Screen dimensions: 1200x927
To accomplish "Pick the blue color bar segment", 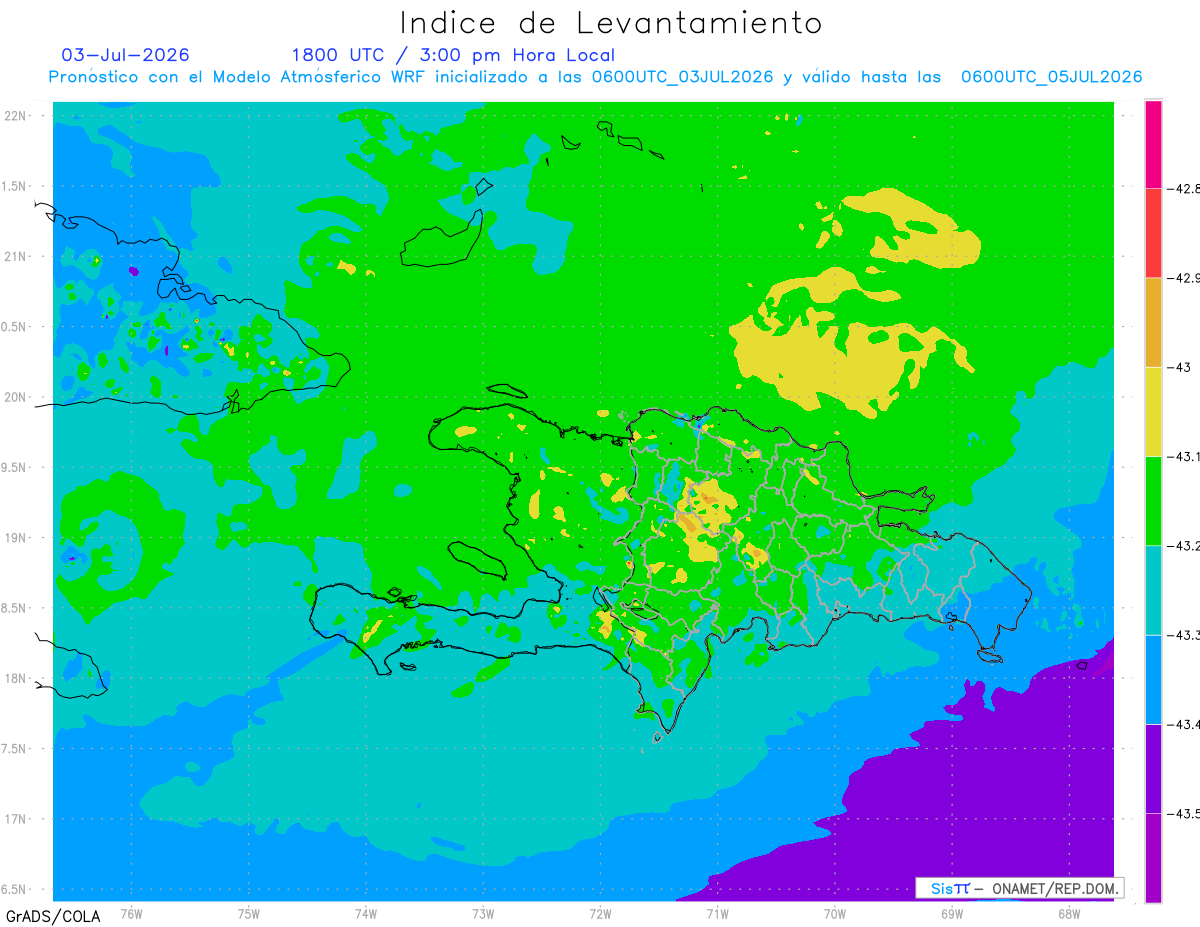I will tap(1153, 679).
